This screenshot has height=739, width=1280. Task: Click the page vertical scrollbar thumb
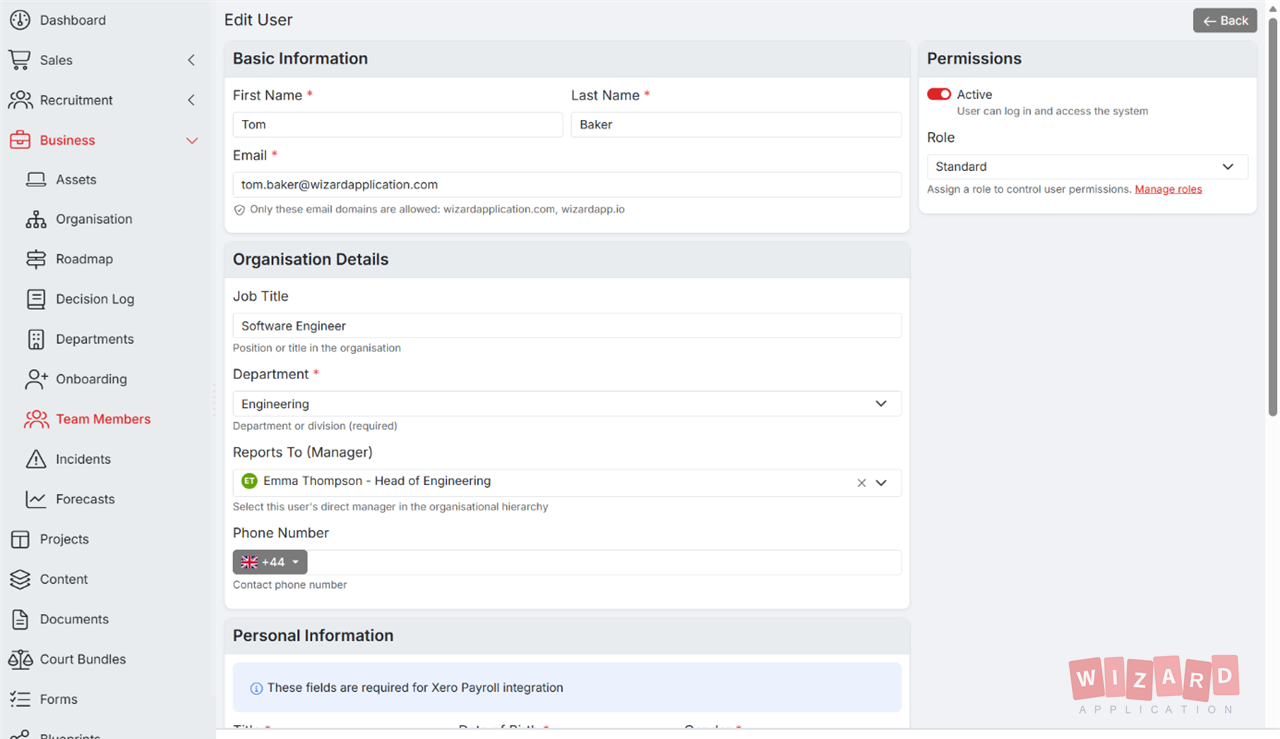[1273, 215]
